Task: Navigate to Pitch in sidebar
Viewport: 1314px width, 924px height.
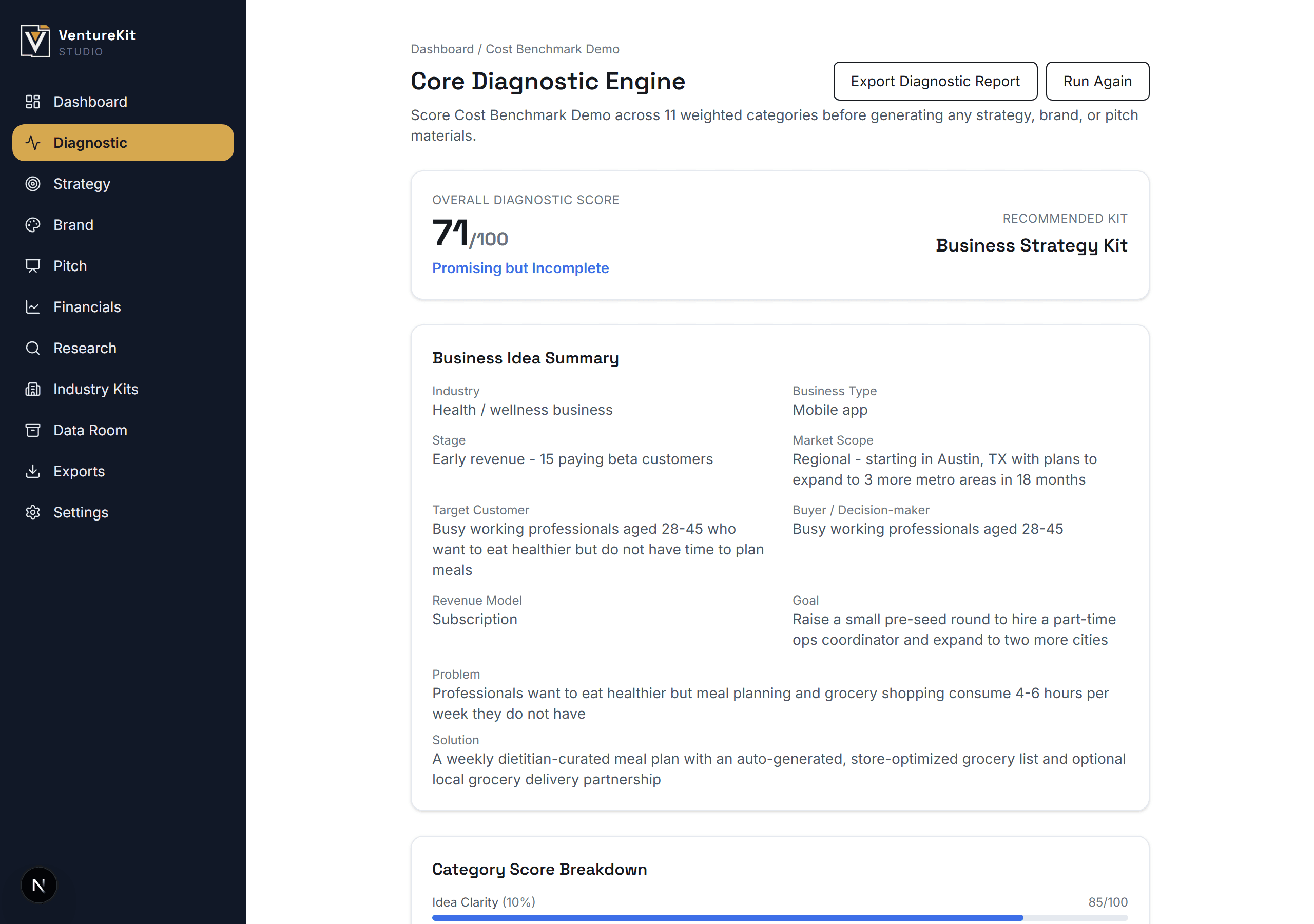Action: coord(123,266)
